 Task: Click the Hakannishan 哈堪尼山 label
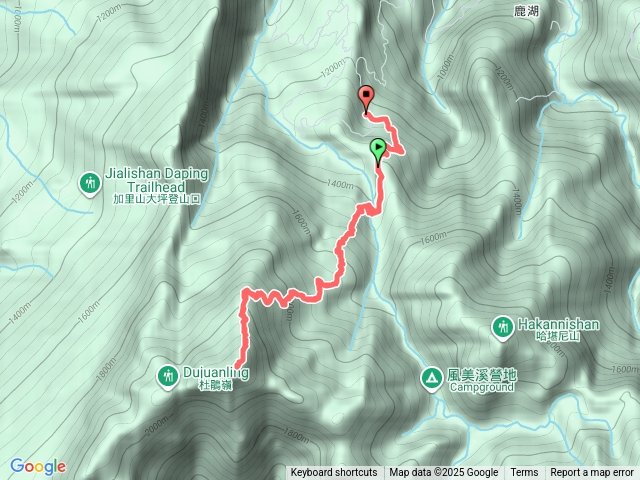click(x=558, y=329)
